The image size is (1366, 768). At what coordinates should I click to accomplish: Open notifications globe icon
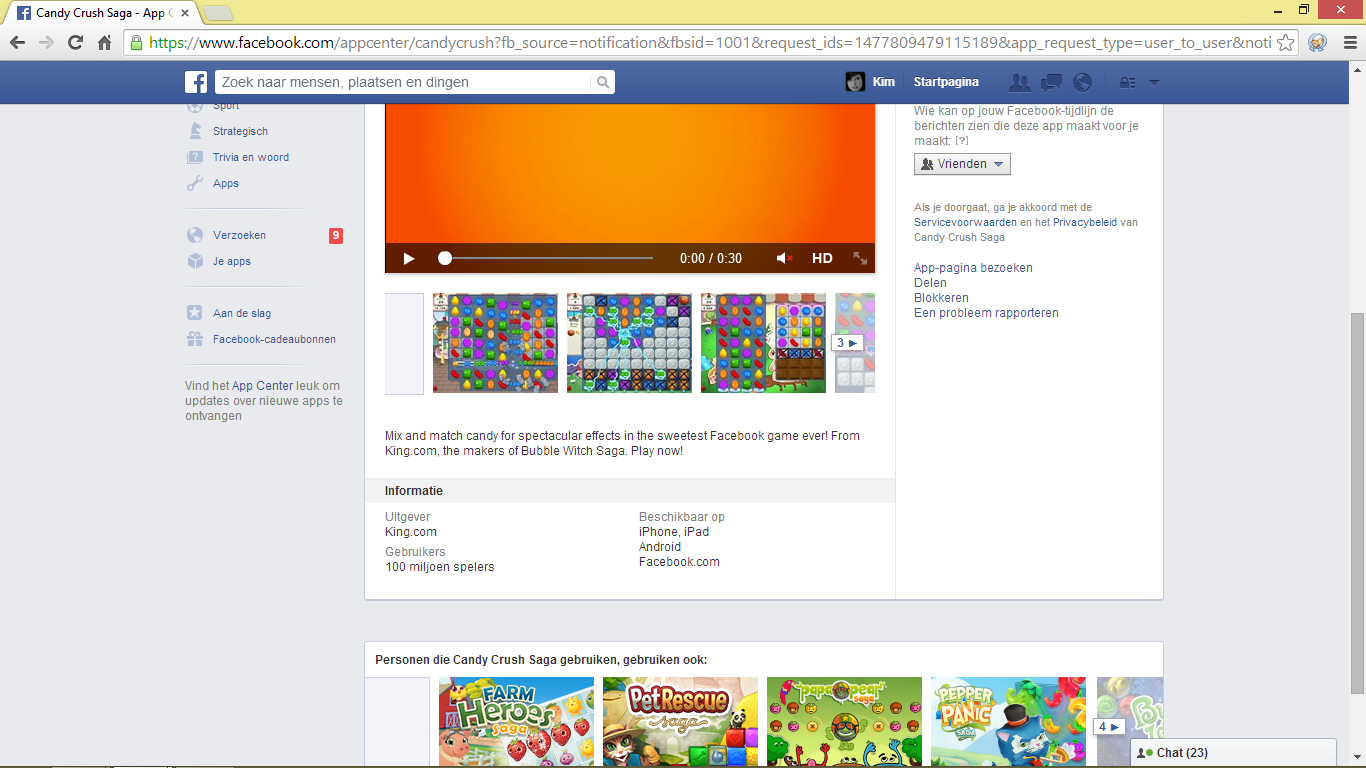tap(1082, 82)
